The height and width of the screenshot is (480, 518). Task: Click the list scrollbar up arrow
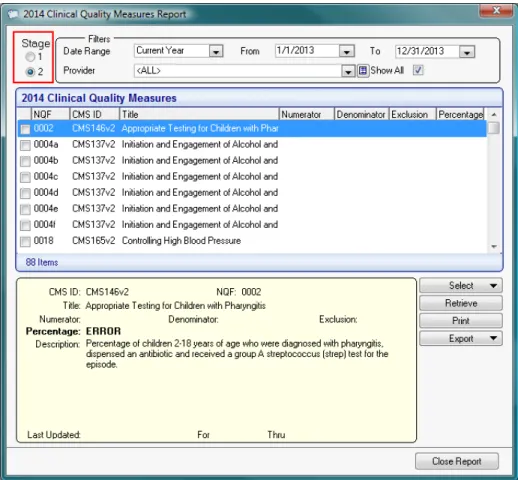(x=494, y=114)
